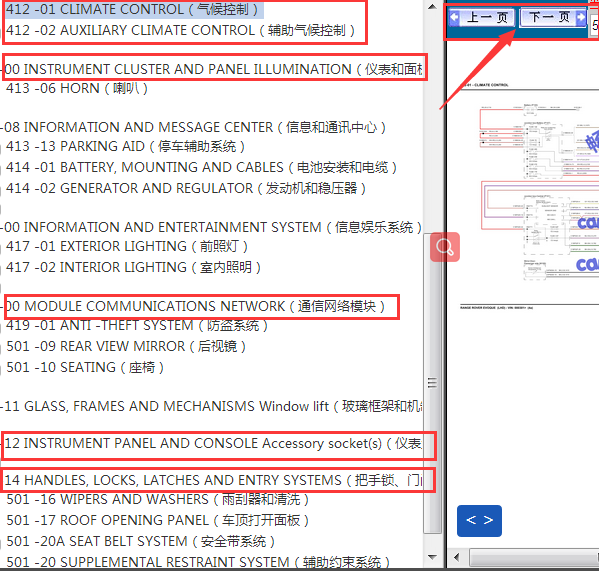Open 419 -01 ANTI -THEFT SYSTEM entry
Viewport: 599px width, 571px height.
(x=137, y=325)
